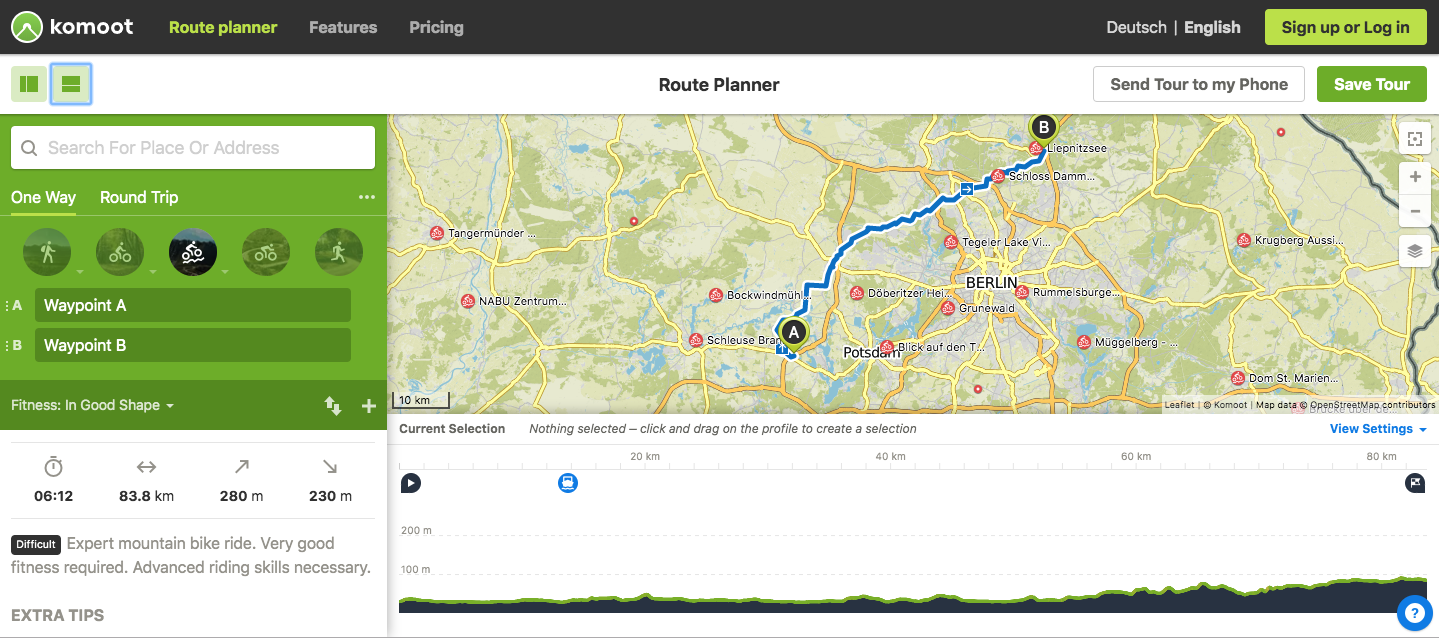Click Sign up or Log in button
The width and height of the screenshot is (1439, 639).
[1345, 27]
